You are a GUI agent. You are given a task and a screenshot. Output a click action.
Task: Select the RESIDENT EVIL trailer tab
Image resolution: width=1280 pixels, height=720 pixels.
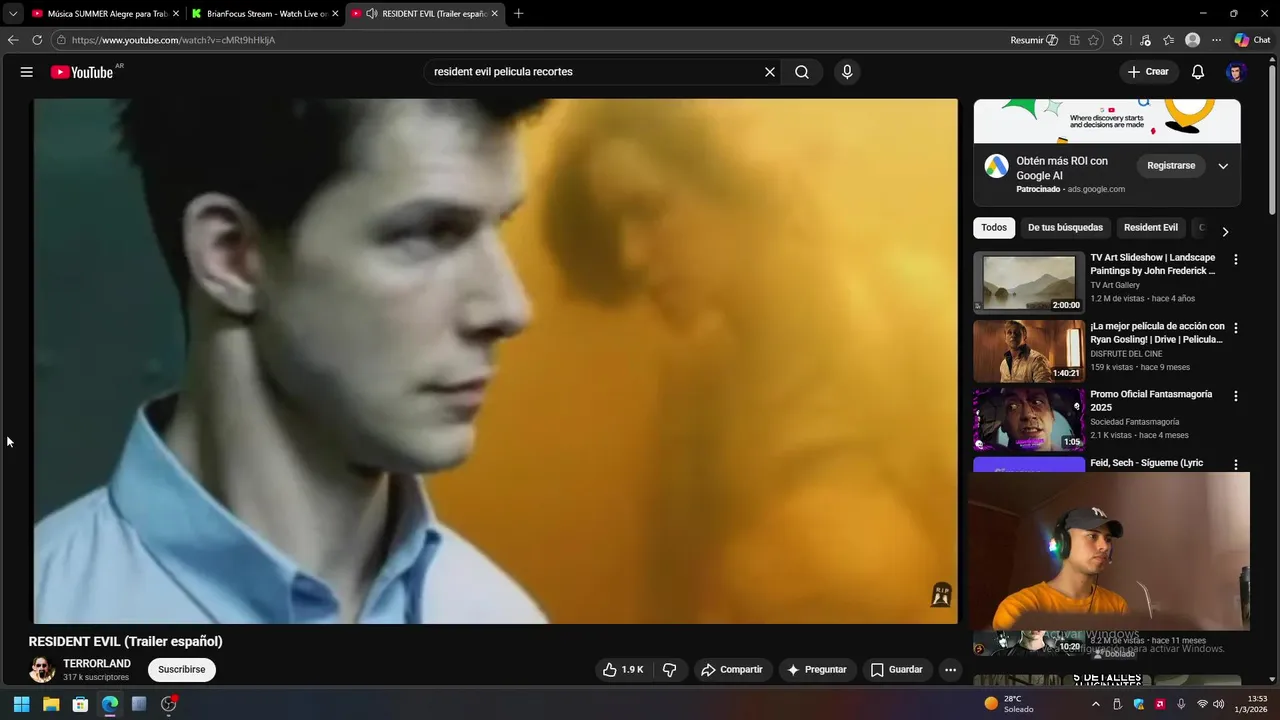click(x=425, y=13)
